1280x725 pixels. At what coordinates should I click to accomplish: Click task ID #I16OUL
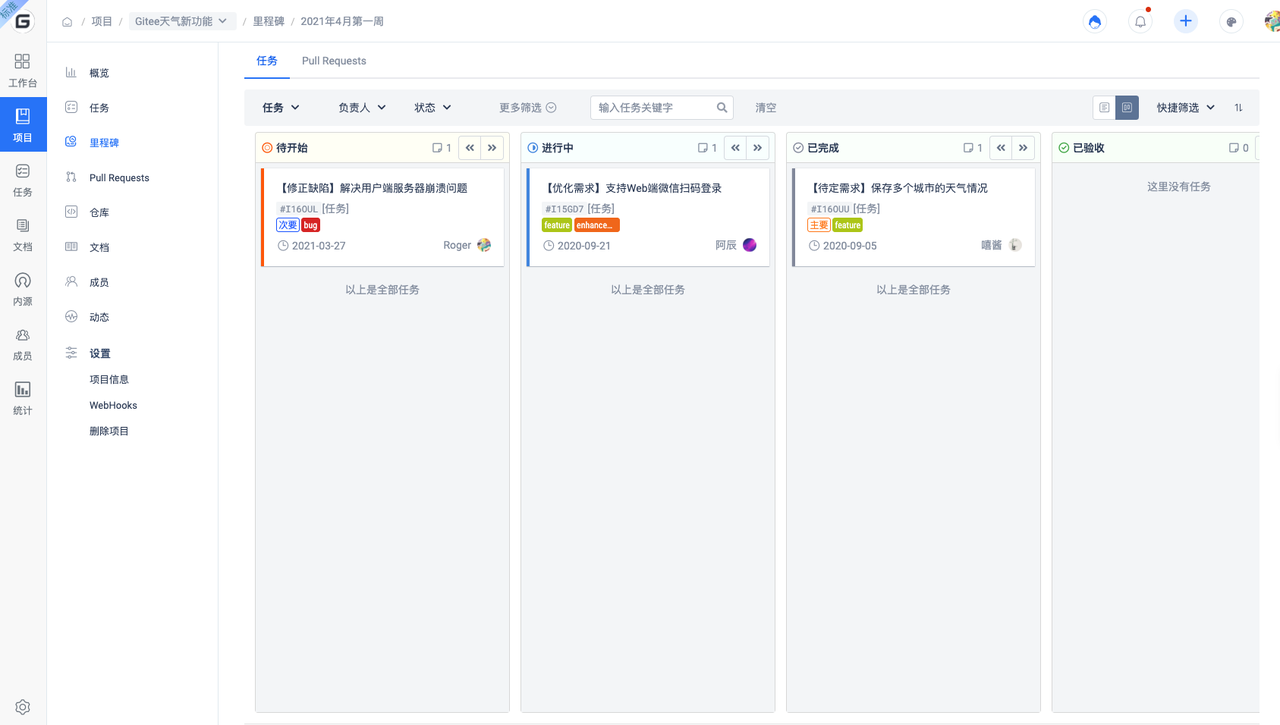298,209
